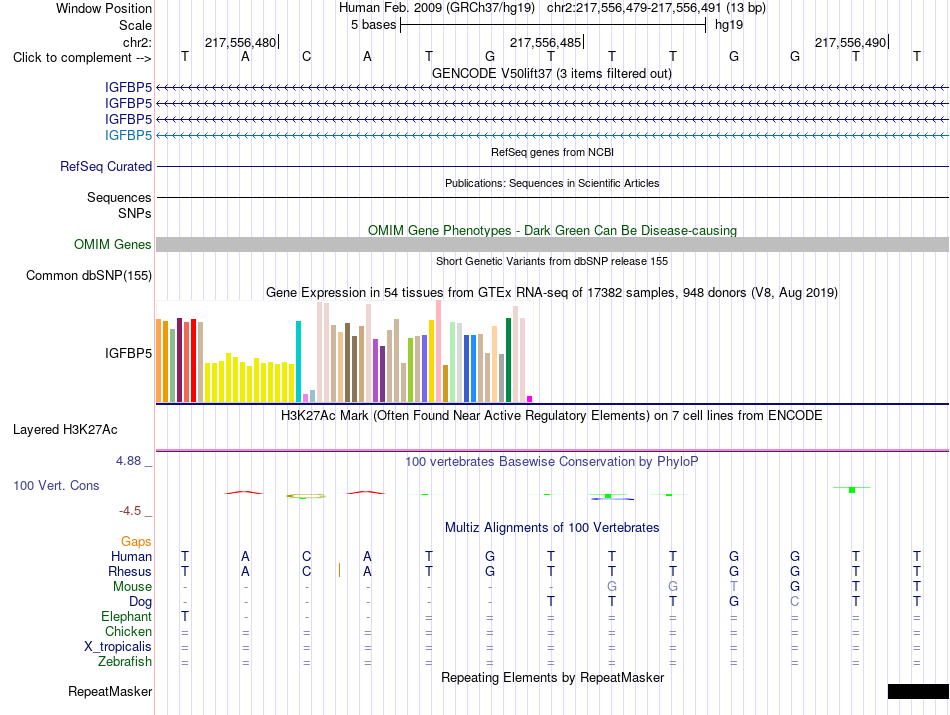Click the Window Position label
950x715 pixels.
(x=104, y=8)
